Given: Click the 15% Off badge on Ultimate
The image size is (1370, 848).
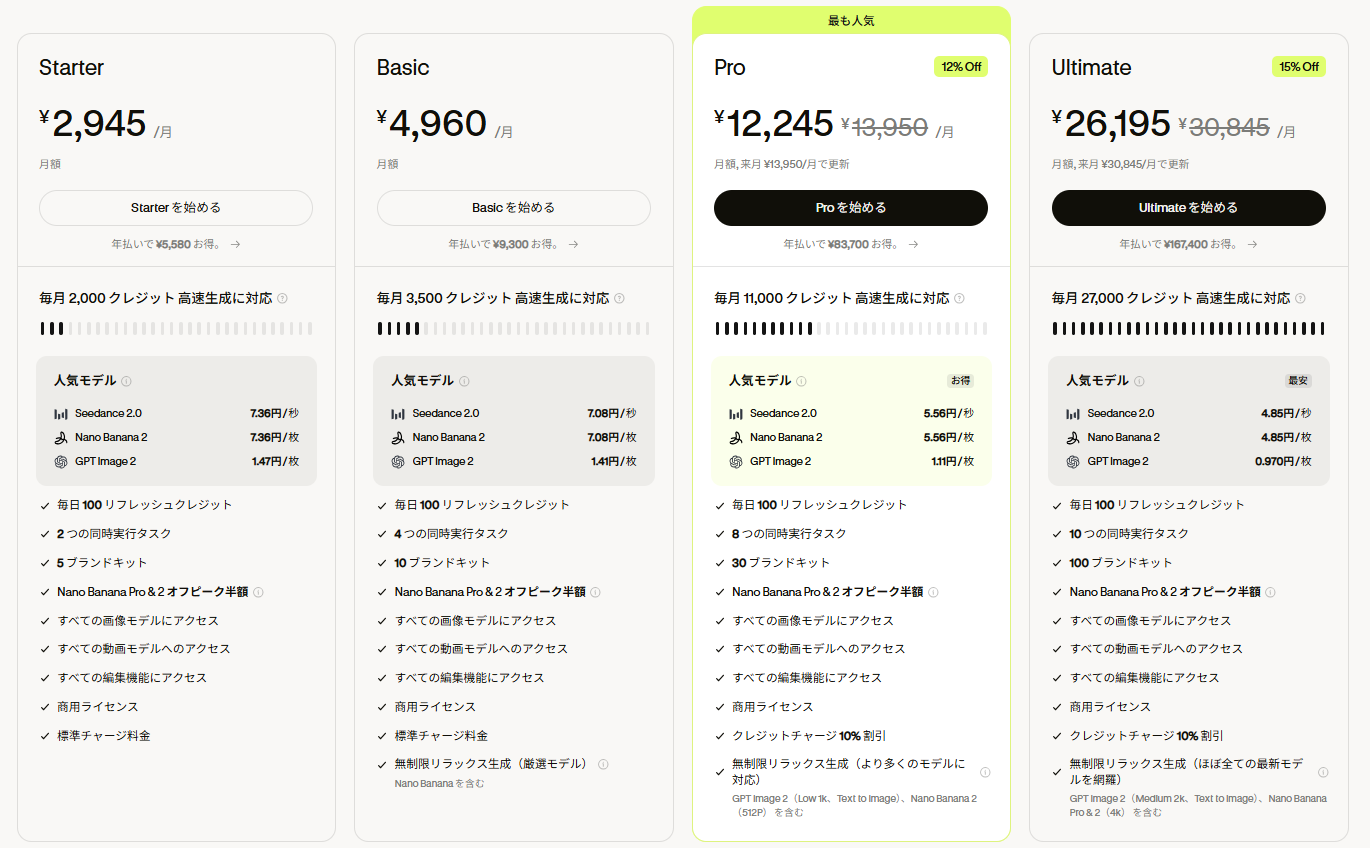Looking at the screenshot, I should pyautogui.click(x=1299, y=67).
